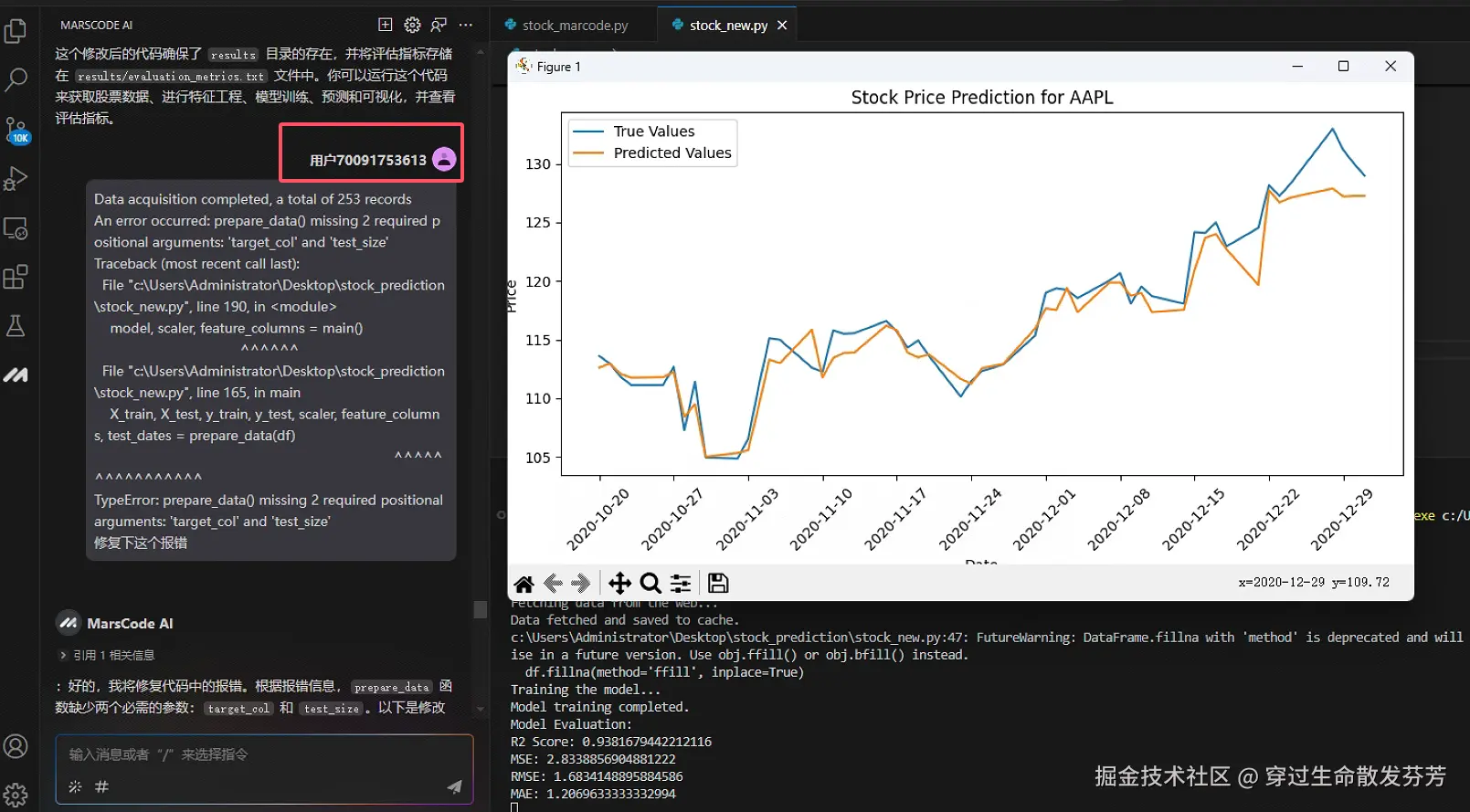
Task: Open the Explorer view in activity bar
Action: tap(16, 31)
